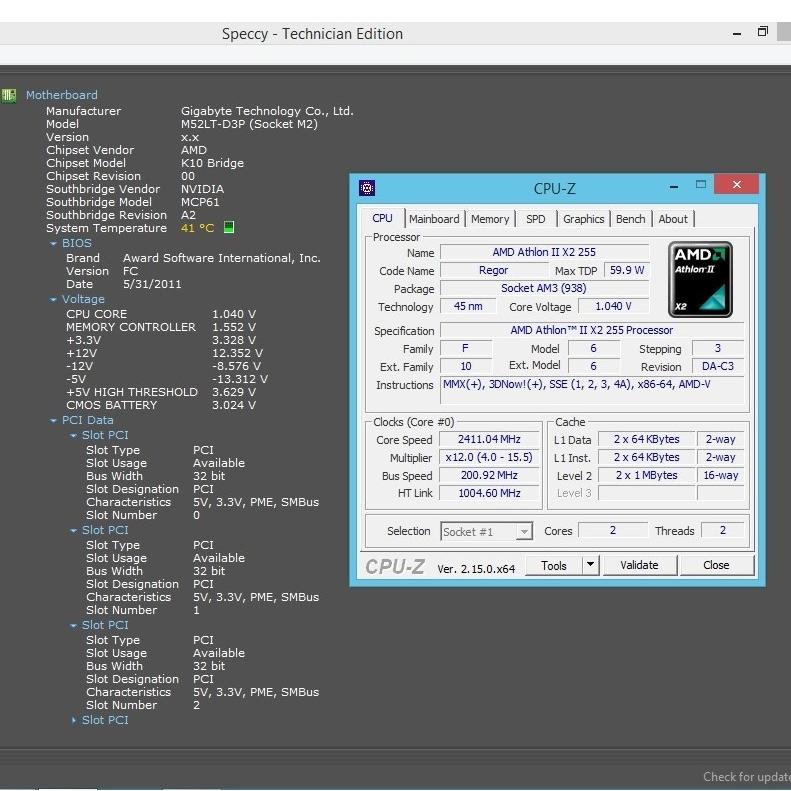This screenshot has height=791, width=791.
Task: Click the +5V HIGH THRESHOLD value 3.629 V
Action: tap(234, 392)
